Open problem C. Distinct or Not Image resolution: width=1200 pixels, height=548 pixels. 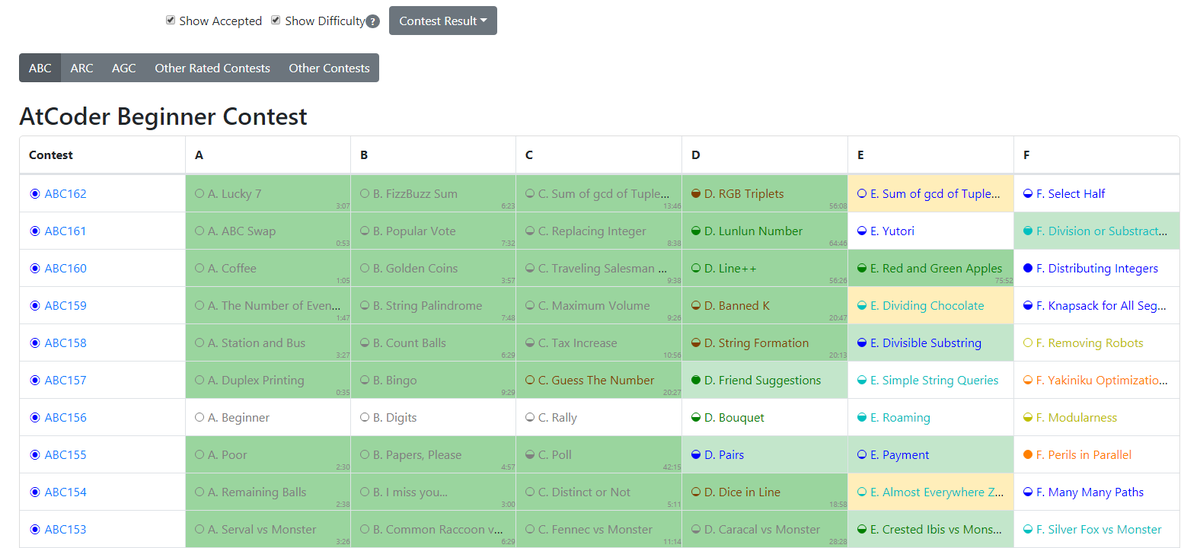pyautogui.click(x=584, y=492)
